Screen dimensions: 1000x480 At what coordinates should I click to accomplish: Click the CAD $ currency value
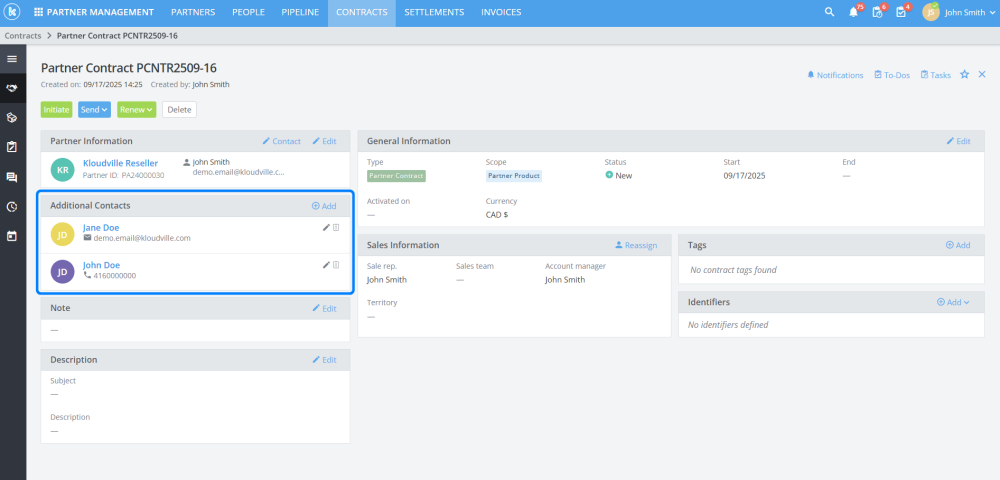(x=497, y=215)
